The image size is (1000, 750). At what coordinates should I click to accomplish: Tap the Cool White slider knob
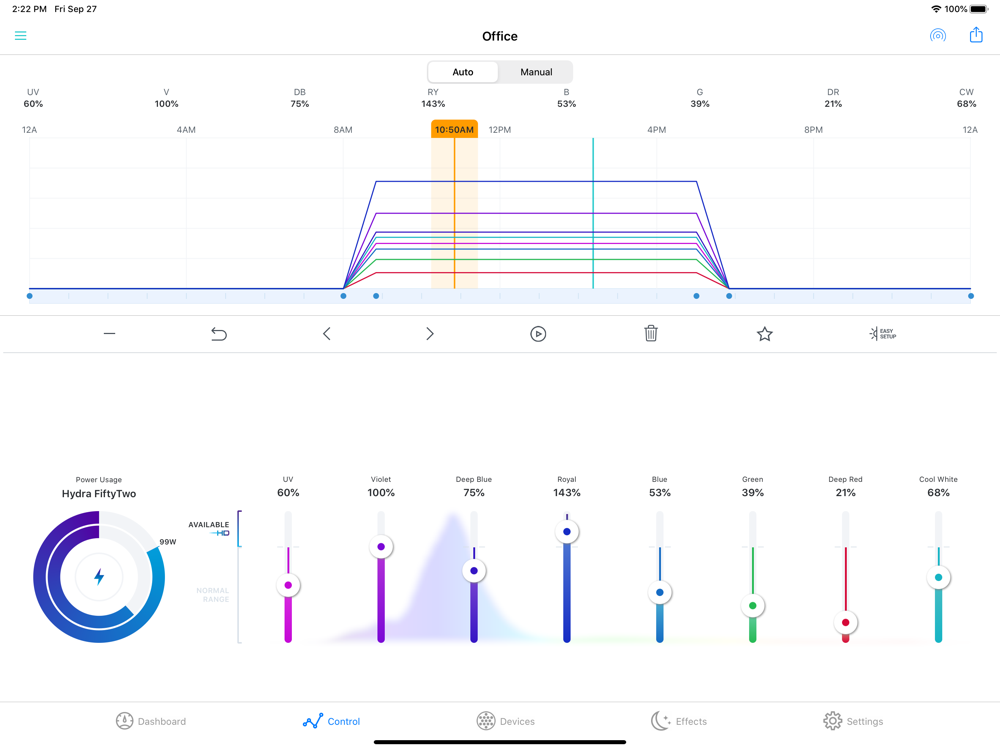[938, 577]
